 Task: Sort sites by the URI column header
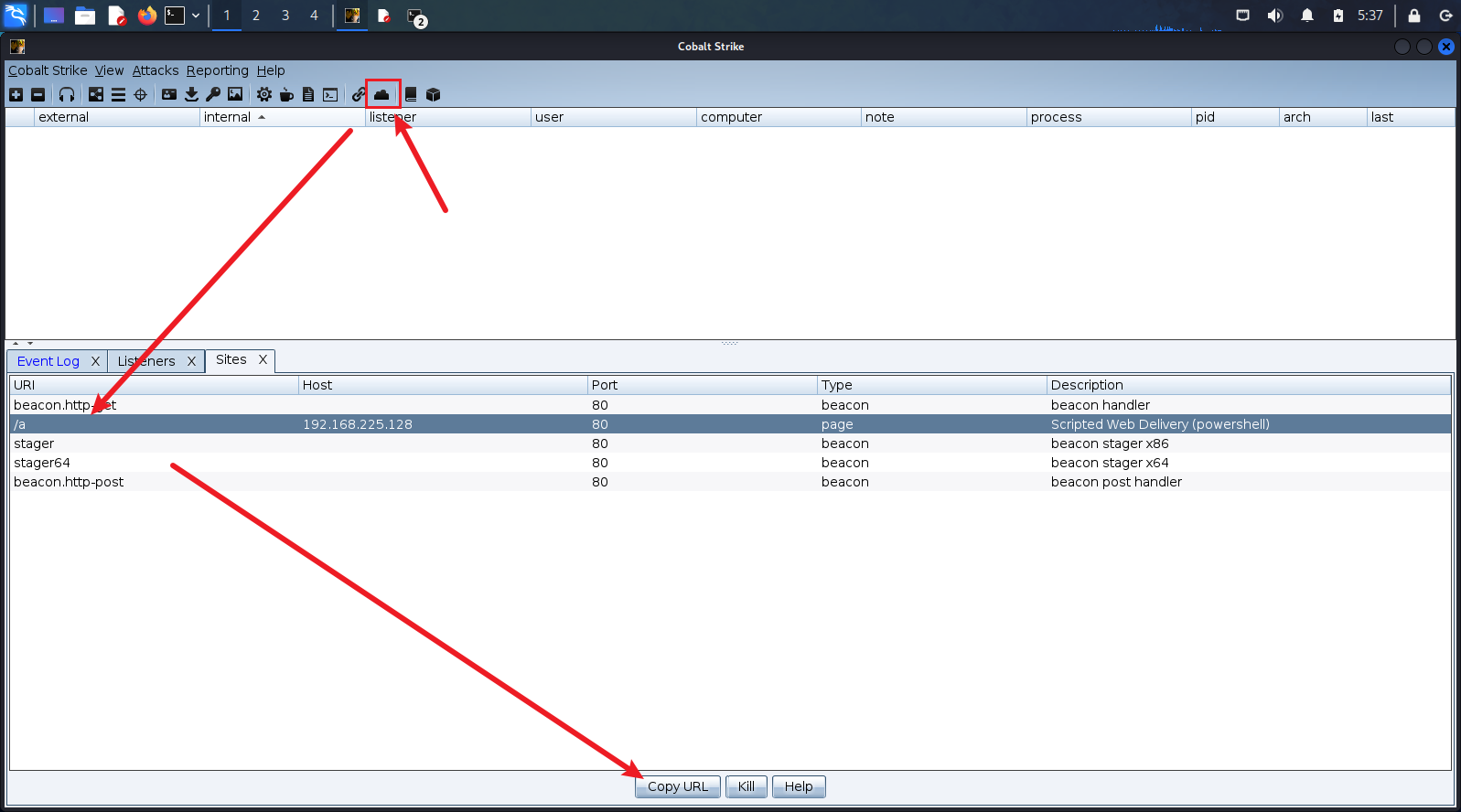point(154,385)
